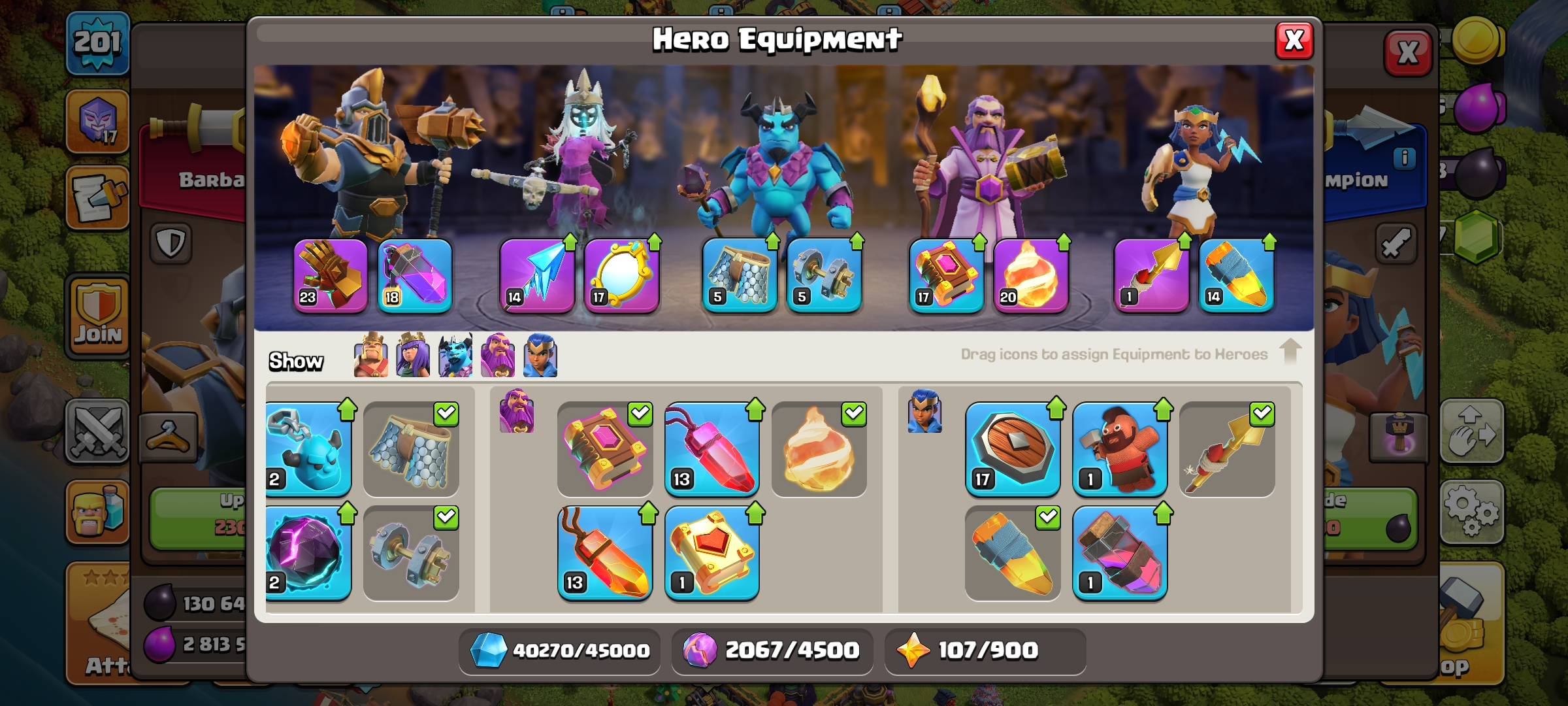Filter equipment by Archer Queen portrait
This screenshot has height=706, width=1568.
(413, 355)
